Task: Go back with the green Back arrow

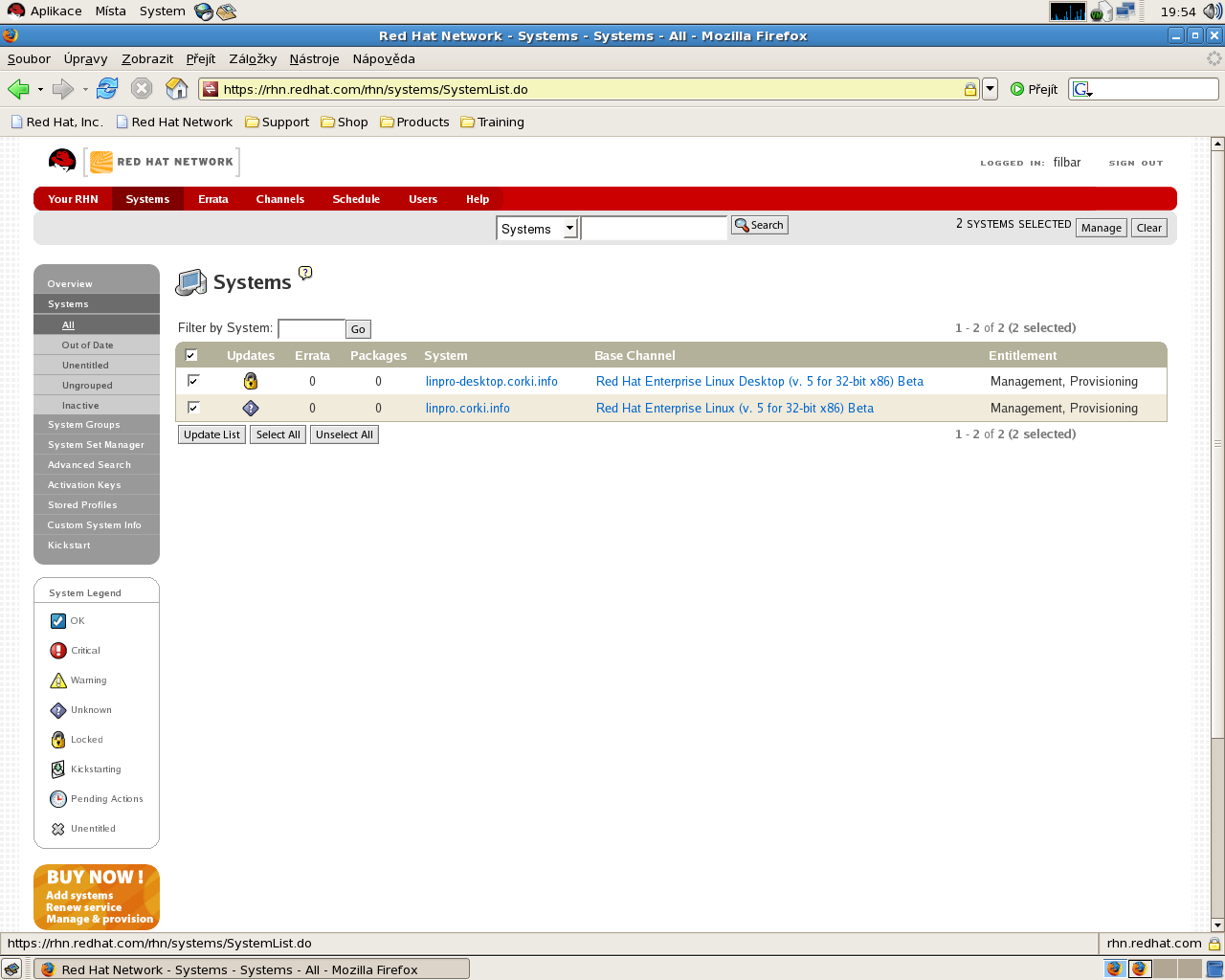Action: pos(18,89)
